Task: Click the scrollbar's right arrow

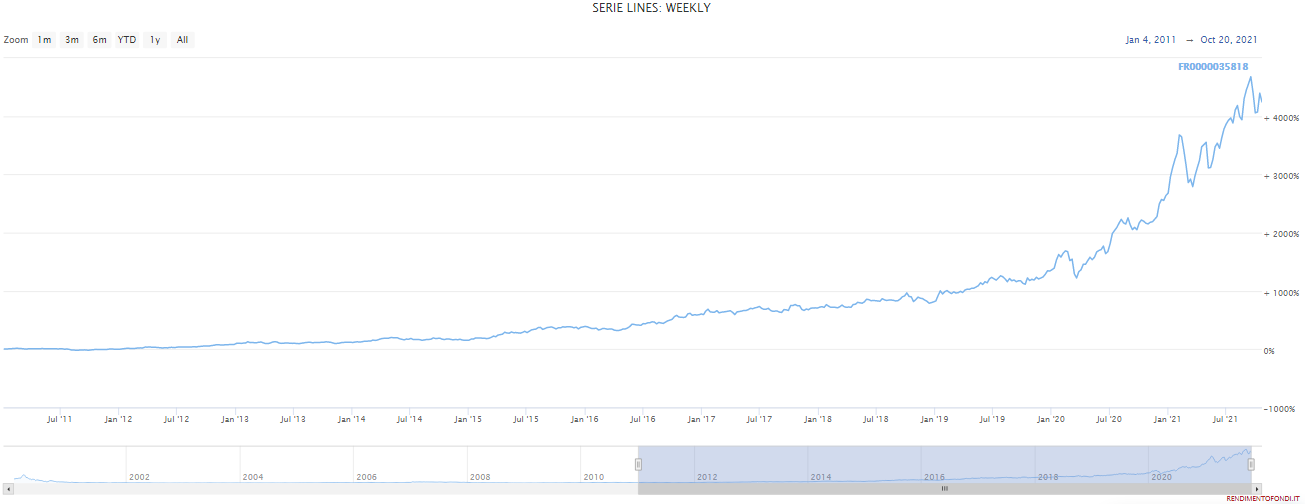Action: [1255, 489]
